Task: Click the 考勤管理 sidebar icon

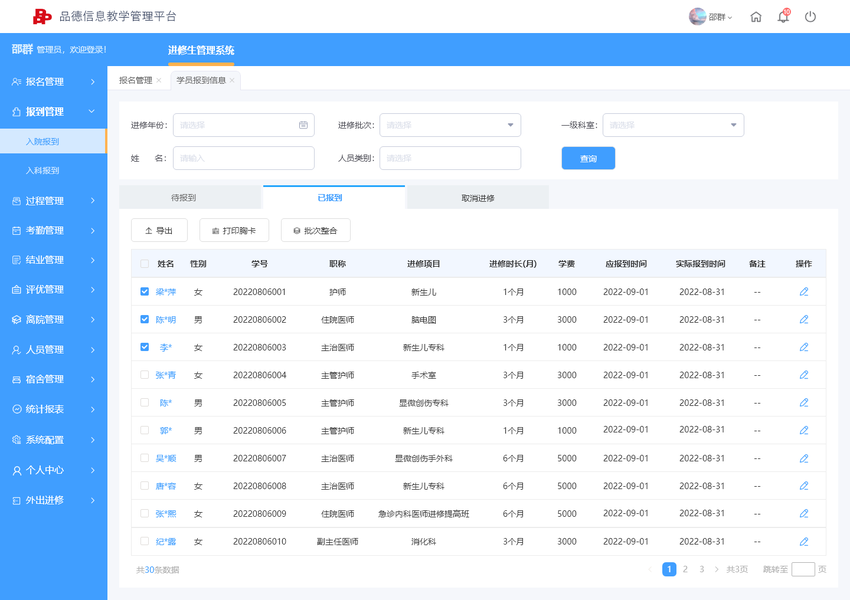Action: [16, 230]
